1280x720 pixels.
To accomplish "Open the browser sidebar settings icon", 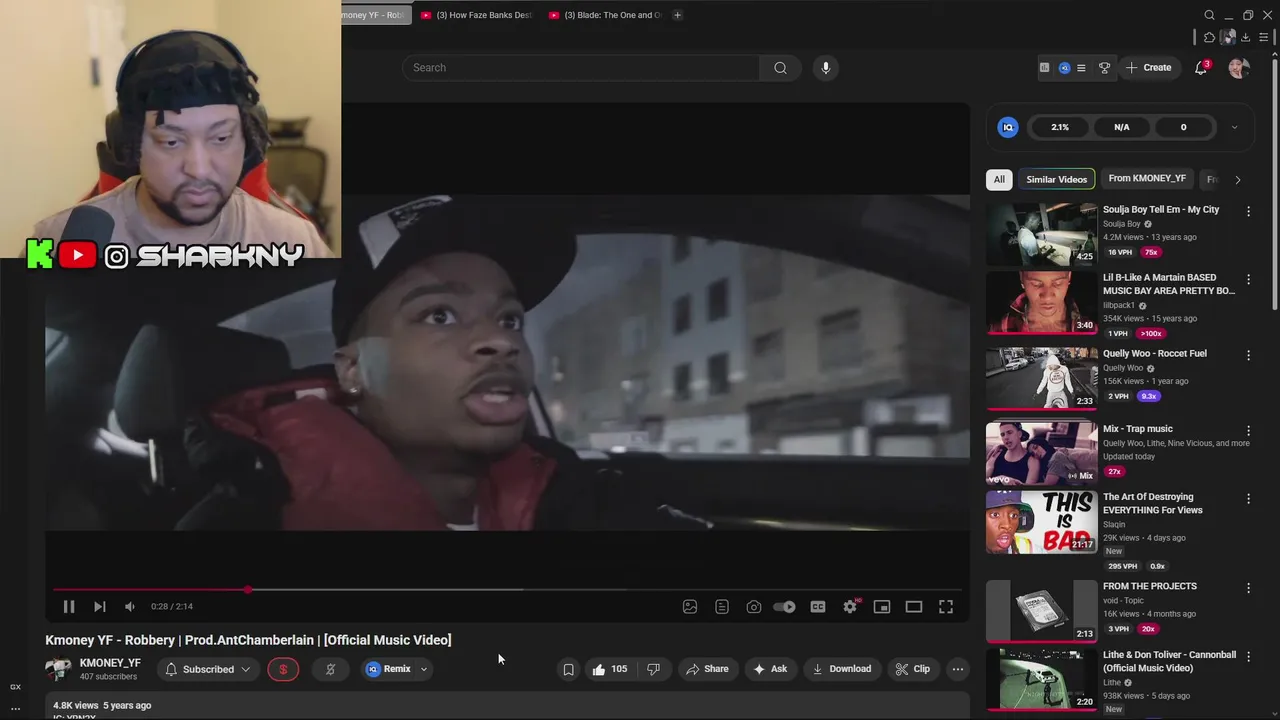I will [x=1264, y=38].
